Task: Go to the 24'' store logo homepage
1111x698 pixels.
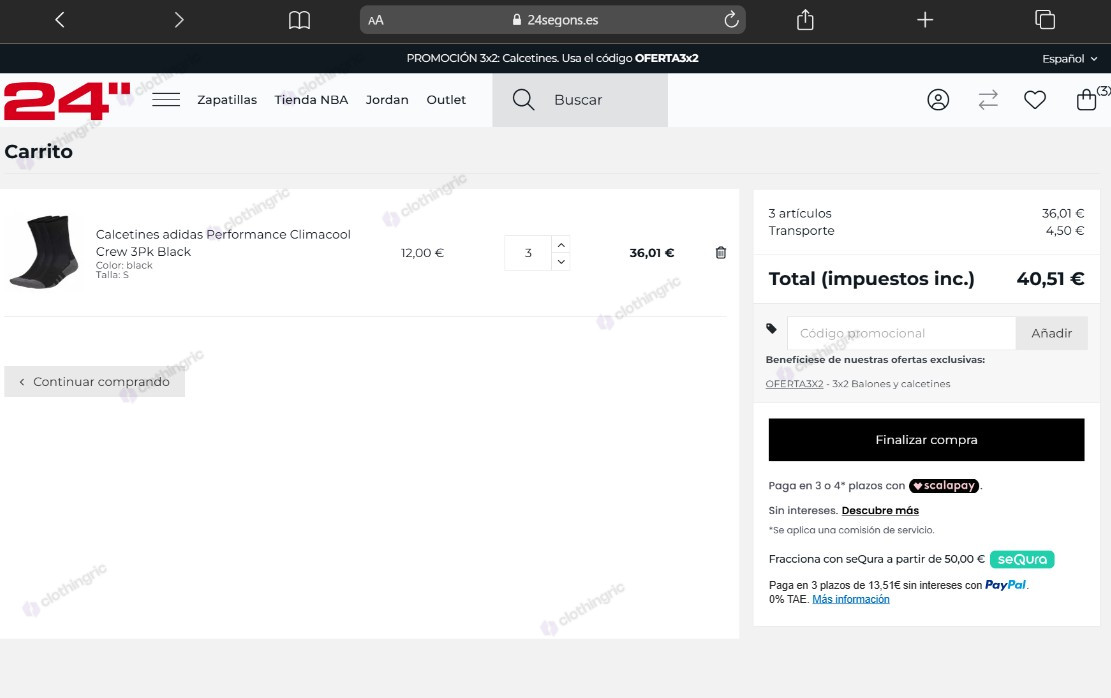Action: click(67, 101)
